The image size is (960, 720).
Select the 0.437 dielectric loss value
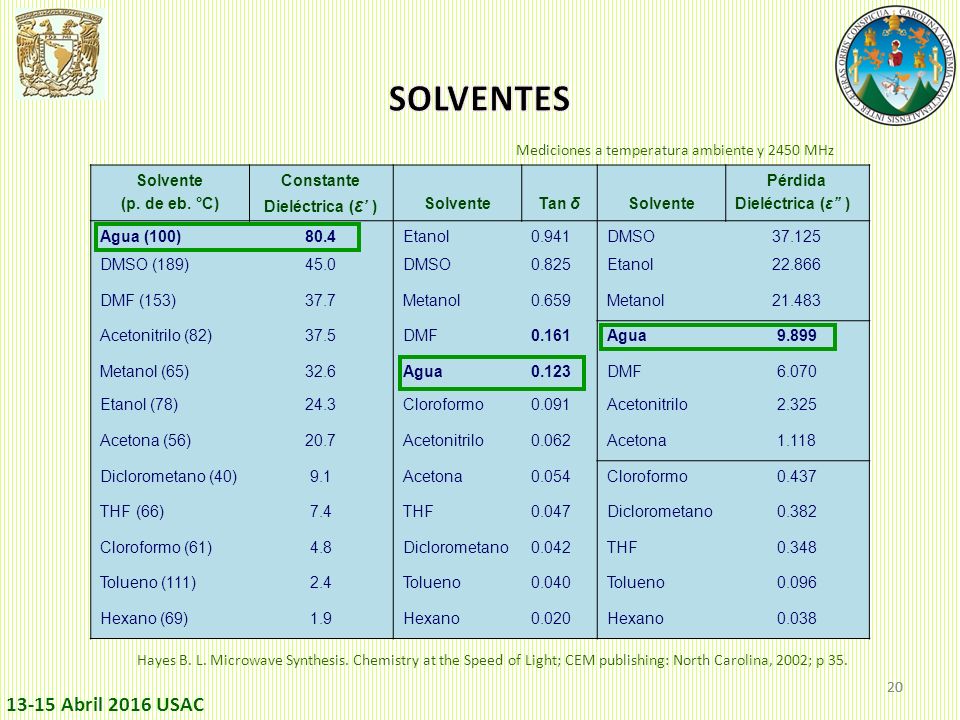tap(797, 476)
